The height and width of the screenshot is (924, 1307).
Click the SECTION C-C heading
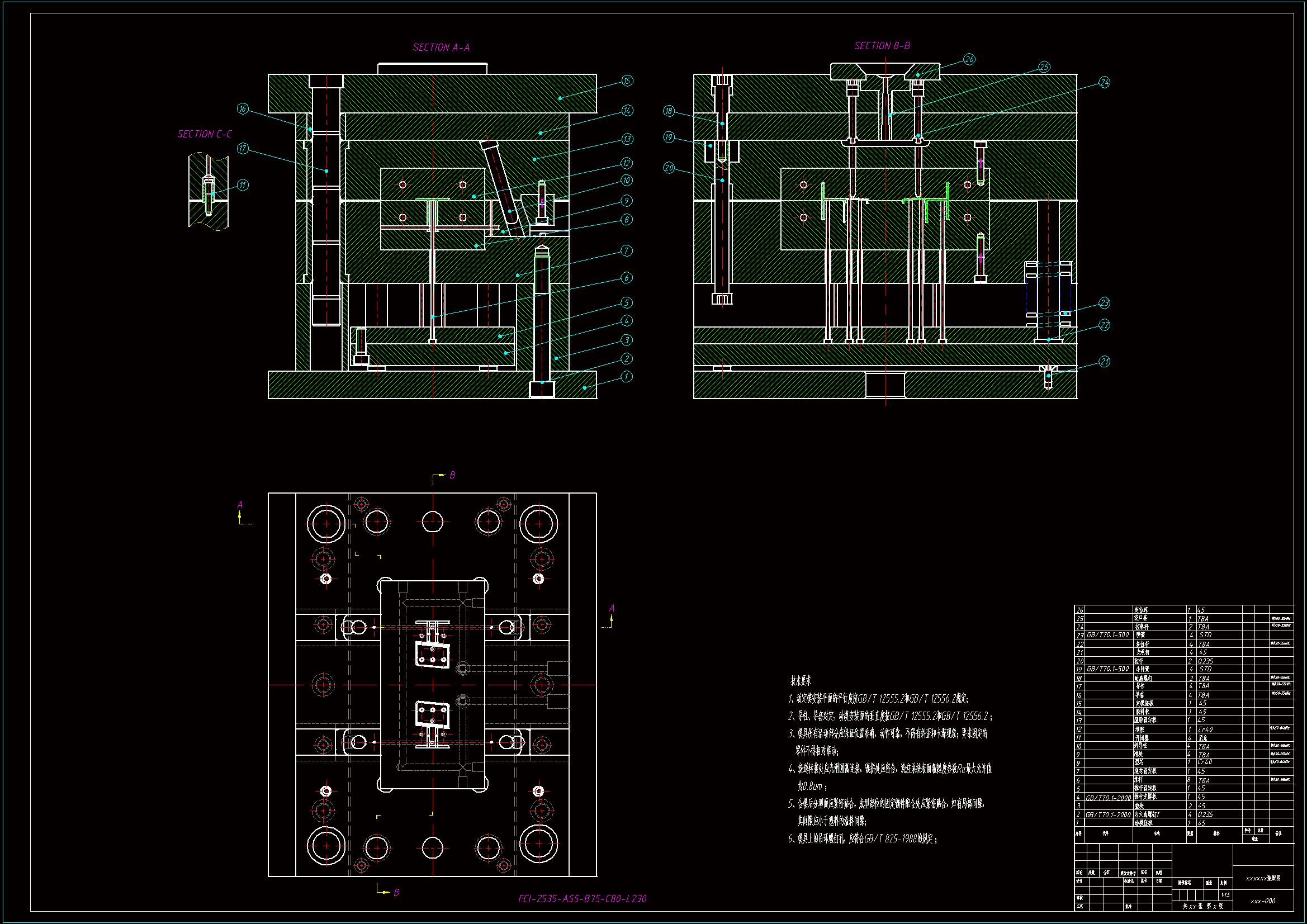click(x=205, y=134)
